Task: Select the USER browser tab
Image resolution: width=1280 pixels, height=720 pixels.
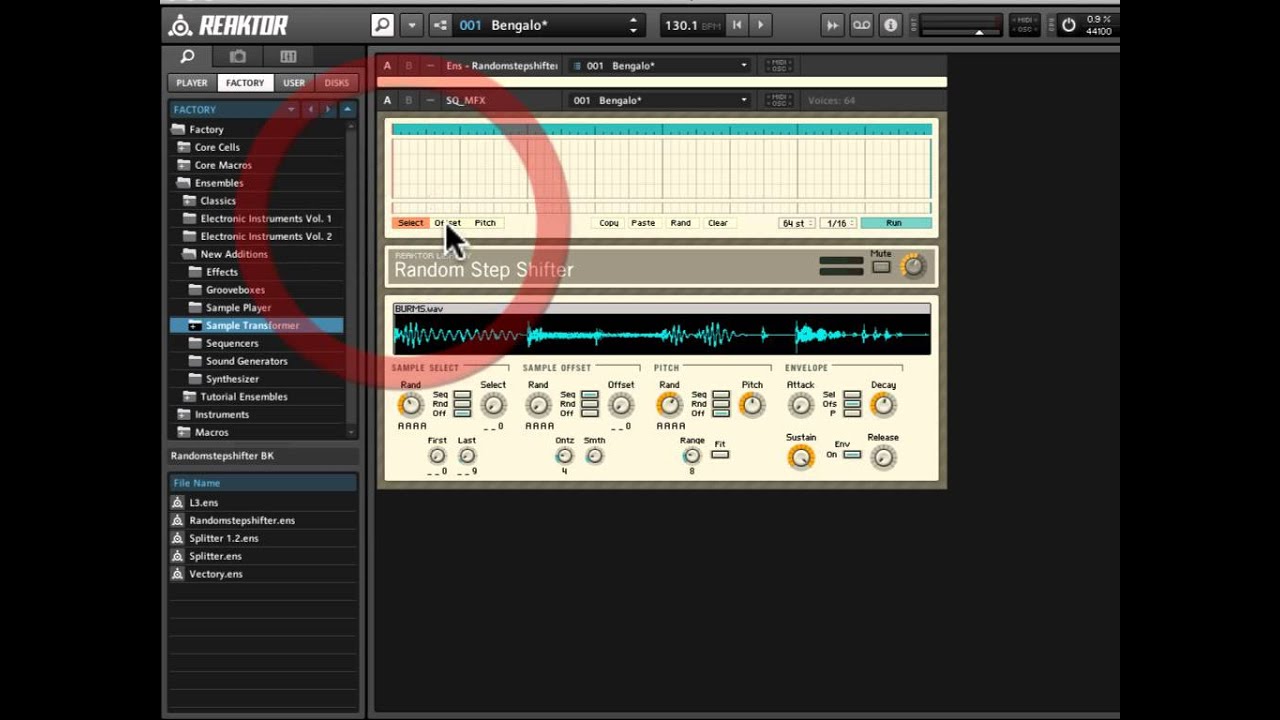Action: click(294, 83)
